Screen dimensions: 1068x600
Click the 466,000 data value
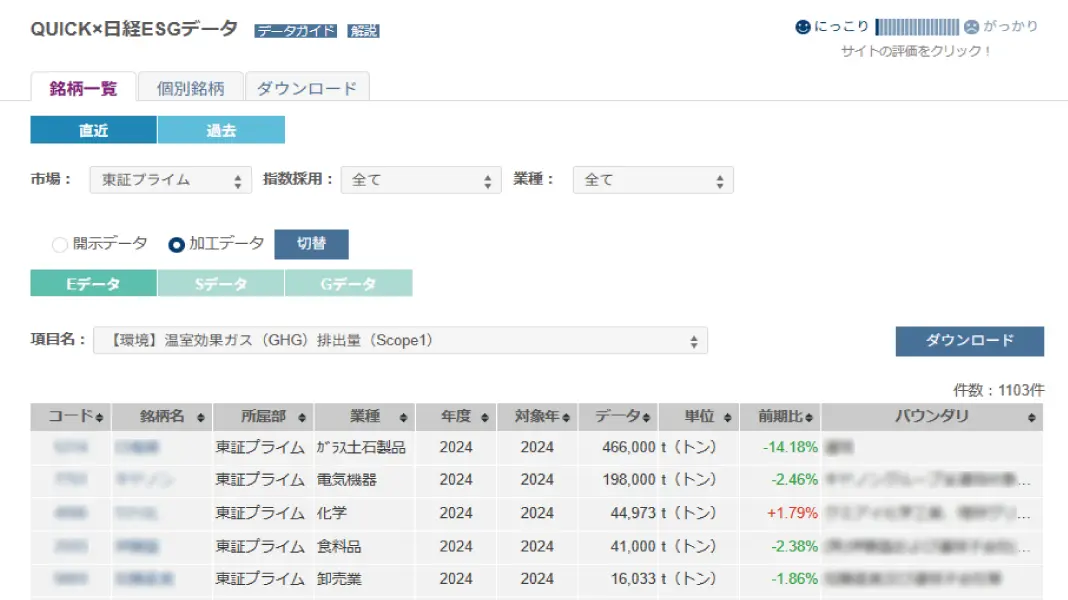(x=629, y=447)
